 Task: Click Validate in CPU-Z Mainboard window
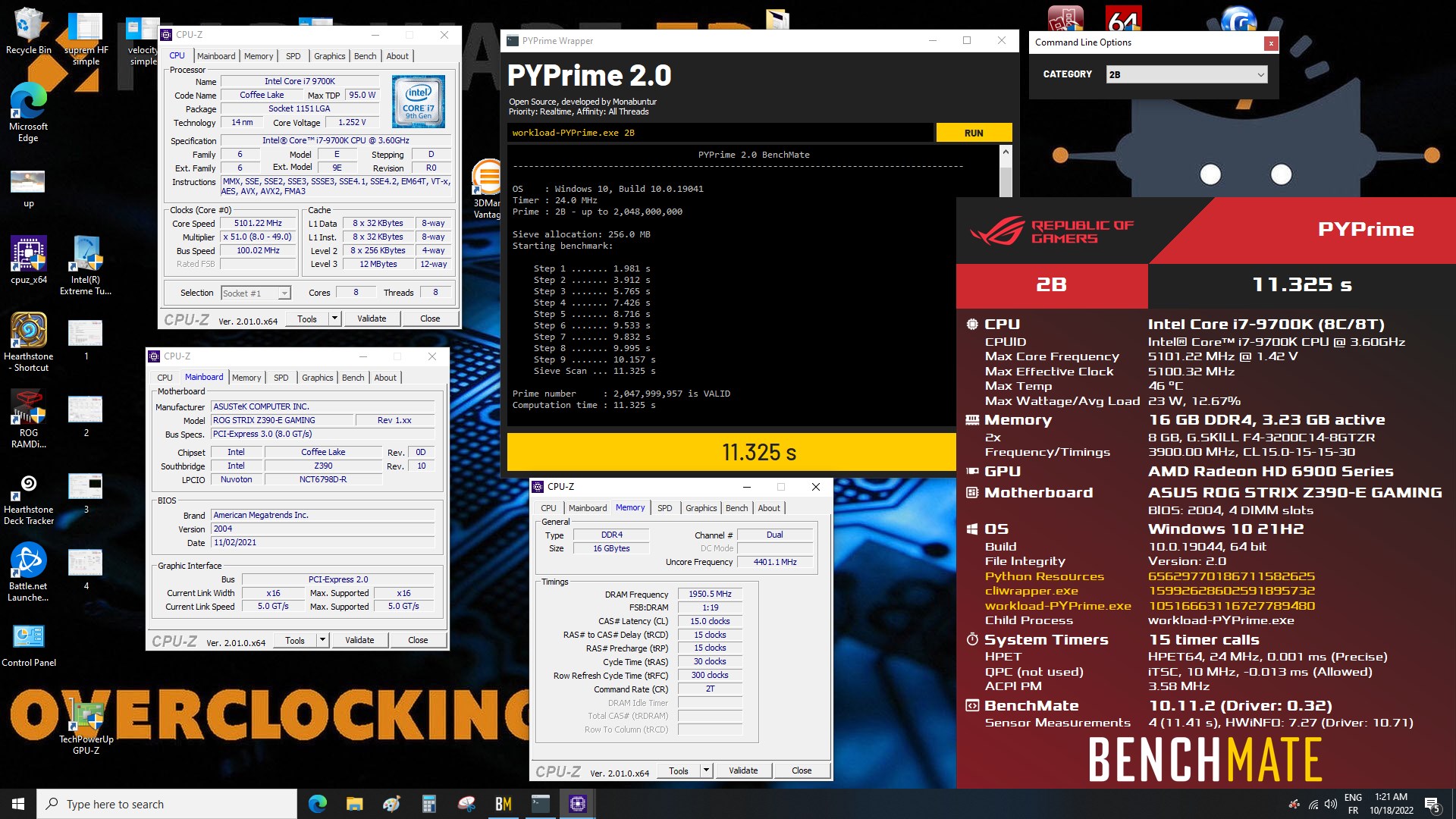tap(359, 640)
